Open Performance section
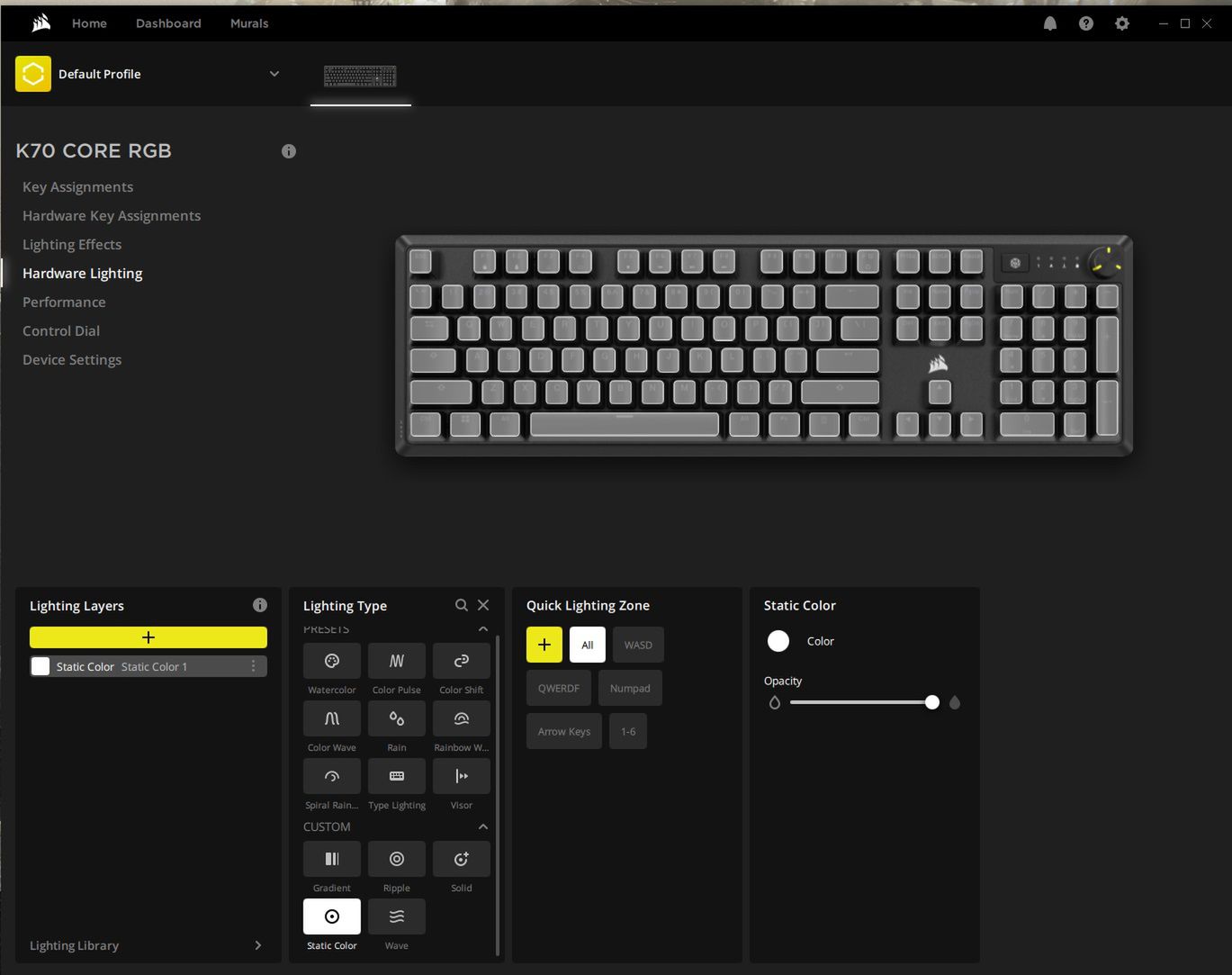 64,302
